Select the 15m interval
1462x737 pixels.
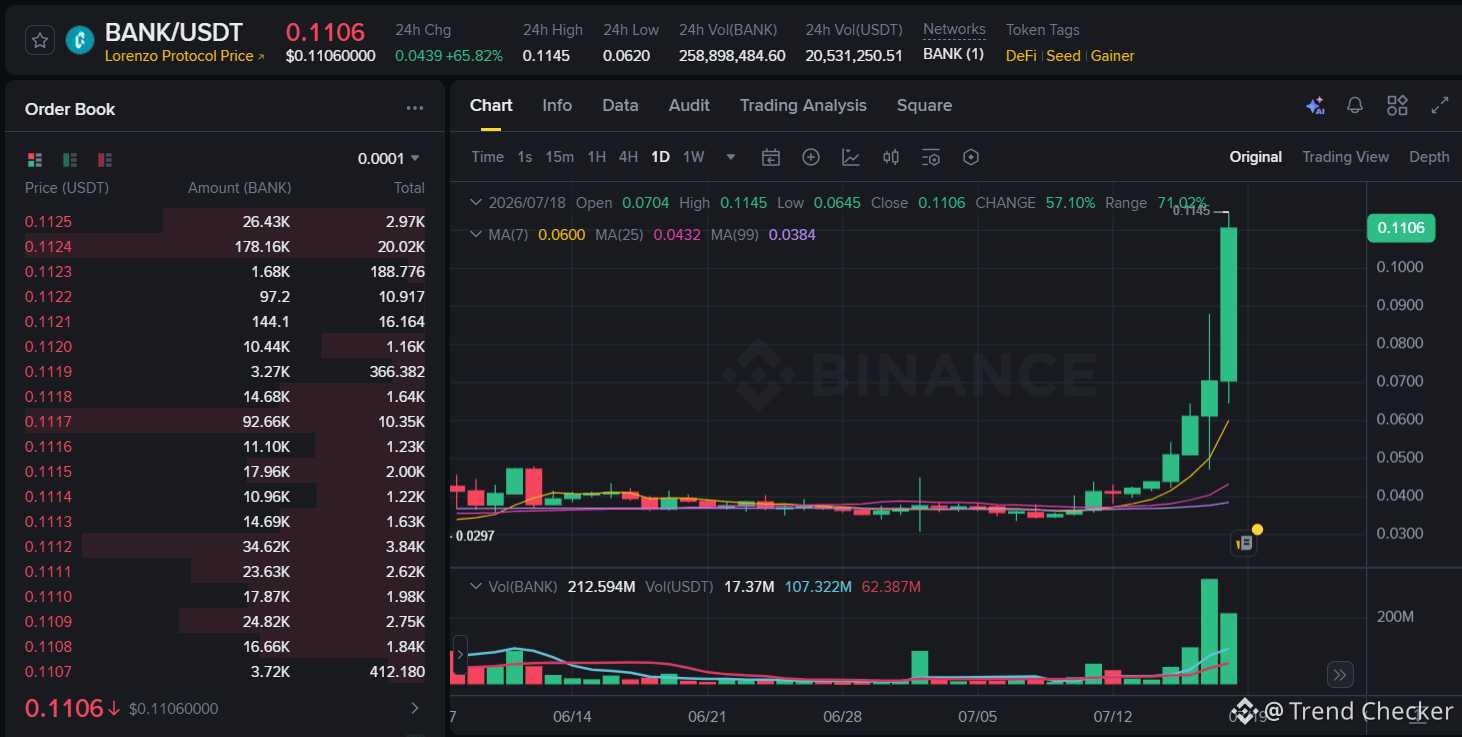tap(560, 157)
